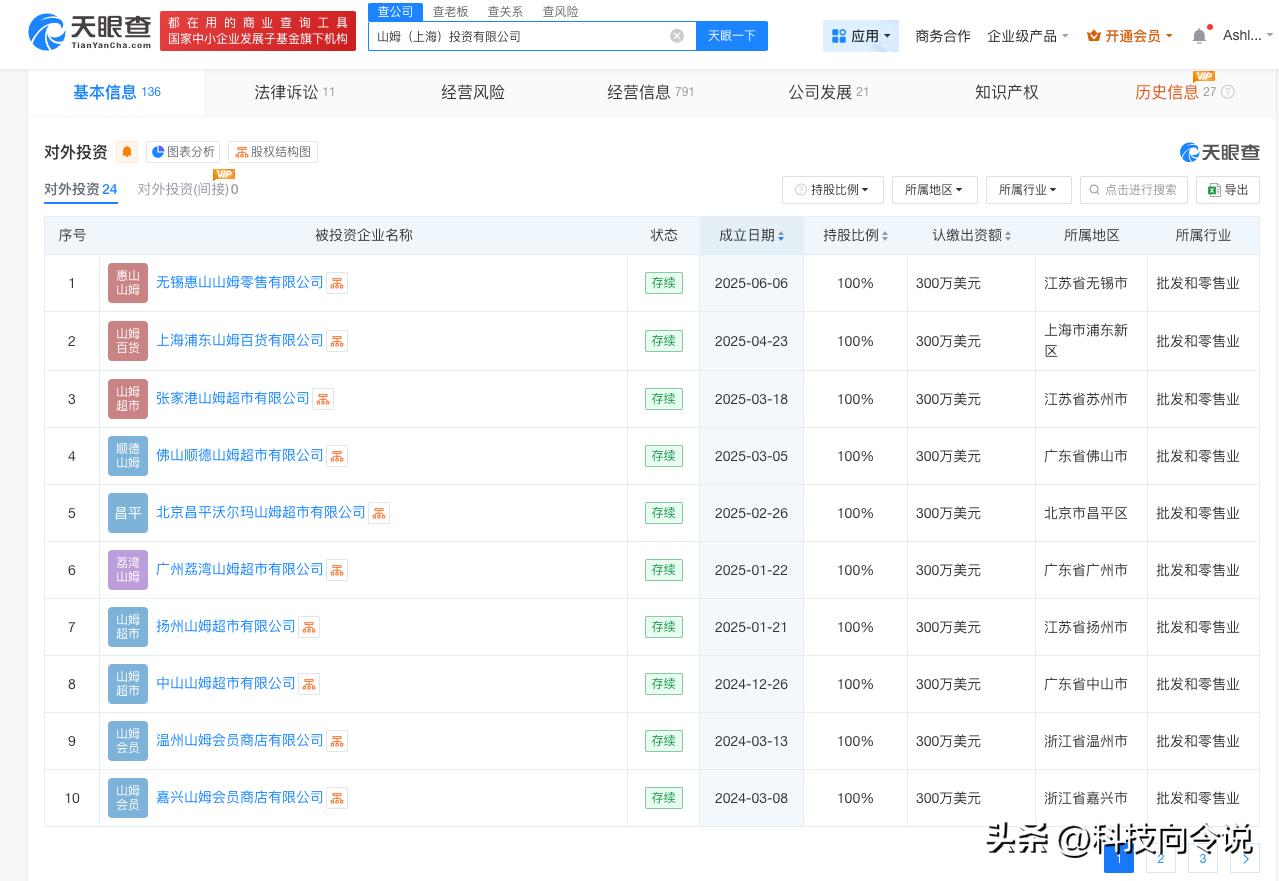Go to page 3 of results

pyautogui.click(x=1203, y=858)
